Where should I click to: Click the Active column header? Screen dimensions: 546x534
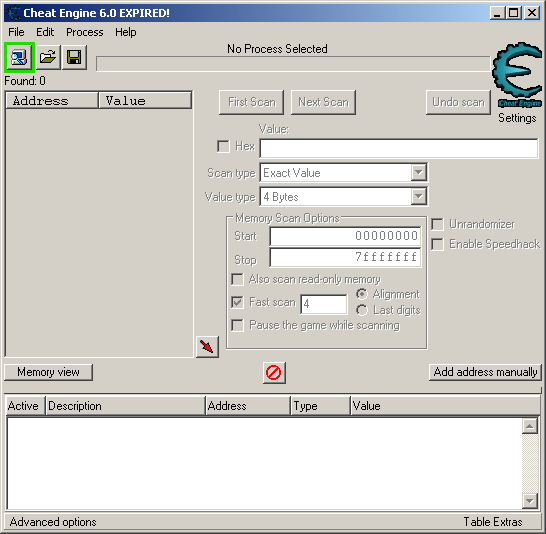point(25,406)
